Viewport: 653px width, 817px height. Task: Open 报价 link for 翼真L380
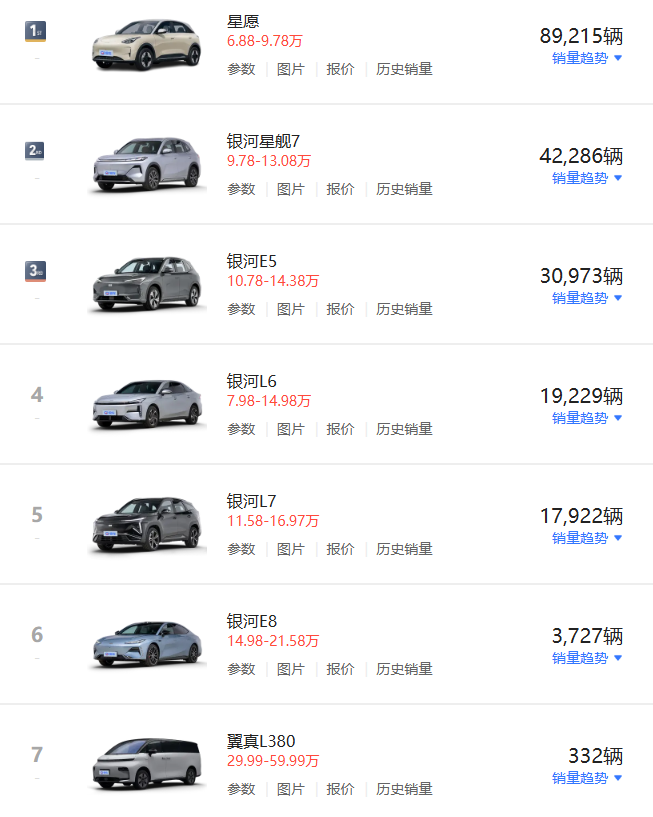[x=340, y=789]
